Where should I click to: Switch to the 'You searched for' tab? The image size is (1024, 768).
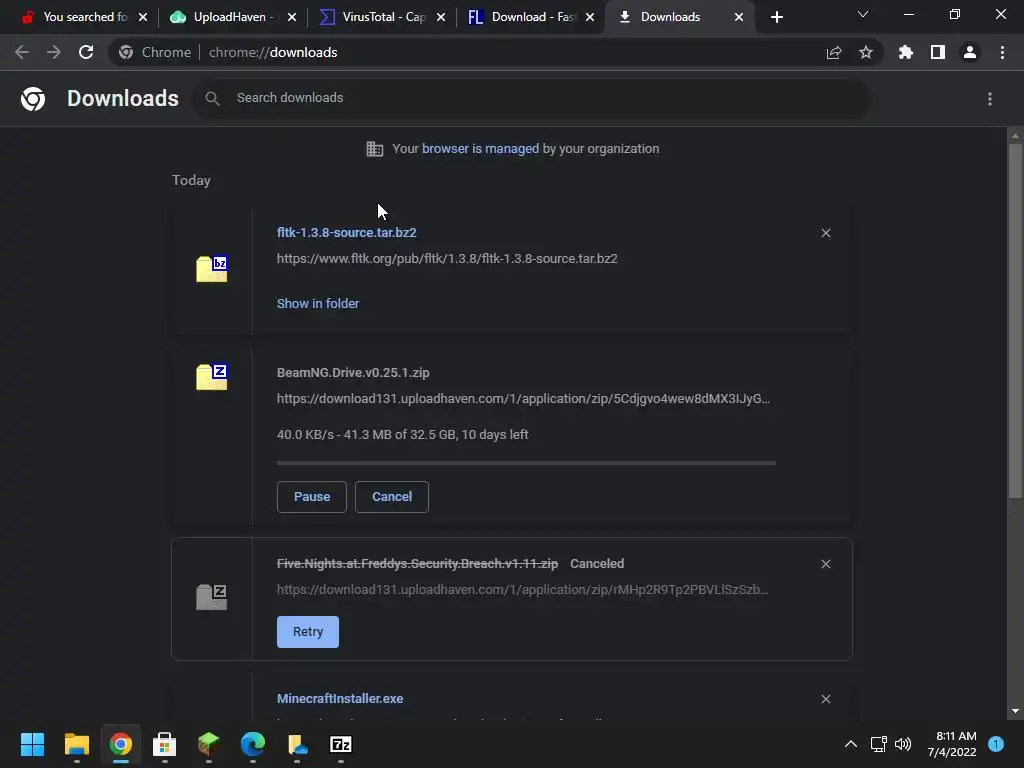coord(77,17)
